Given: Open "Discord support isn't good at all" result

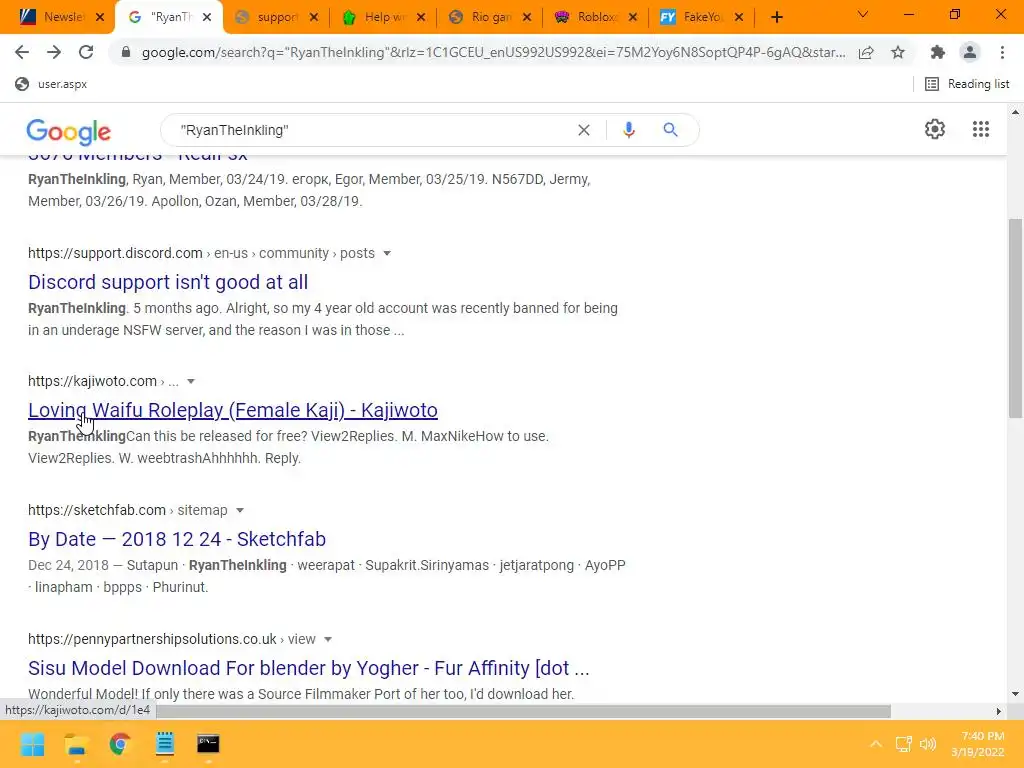Looking at the screenshot, I should pyautogui.click(x=168, y=282).
